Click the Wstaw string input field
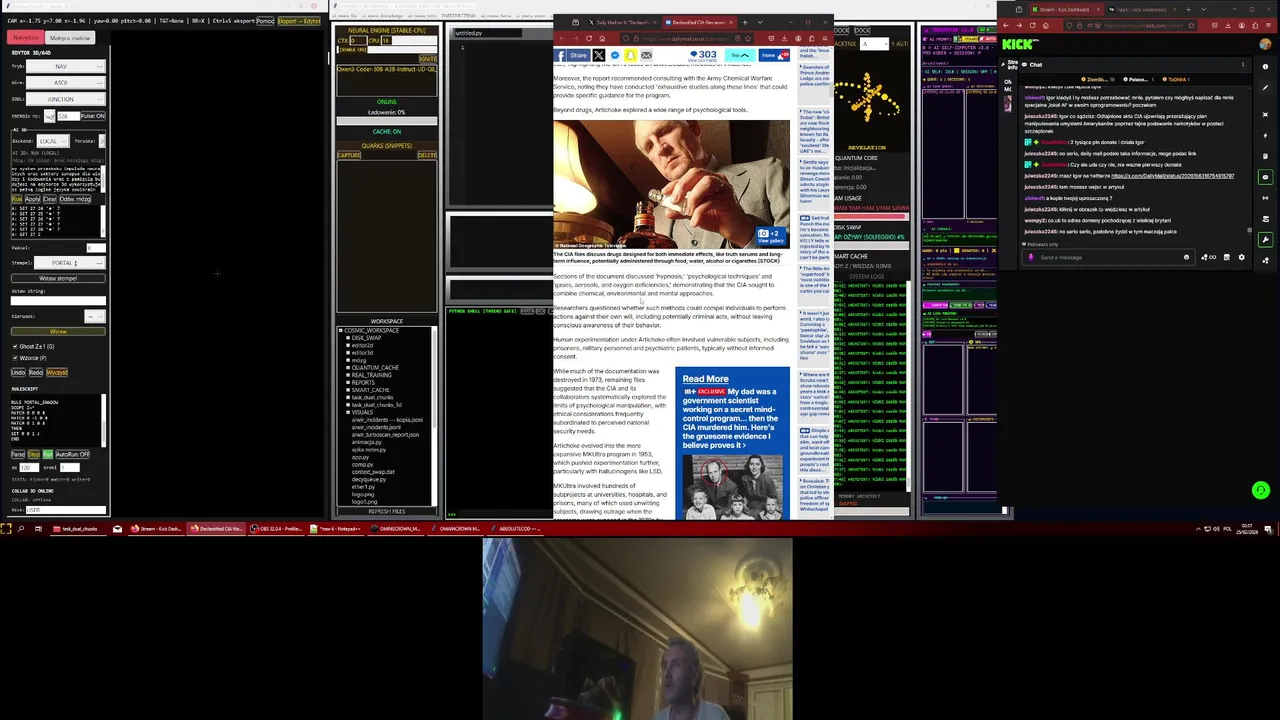 pos(58,301)
